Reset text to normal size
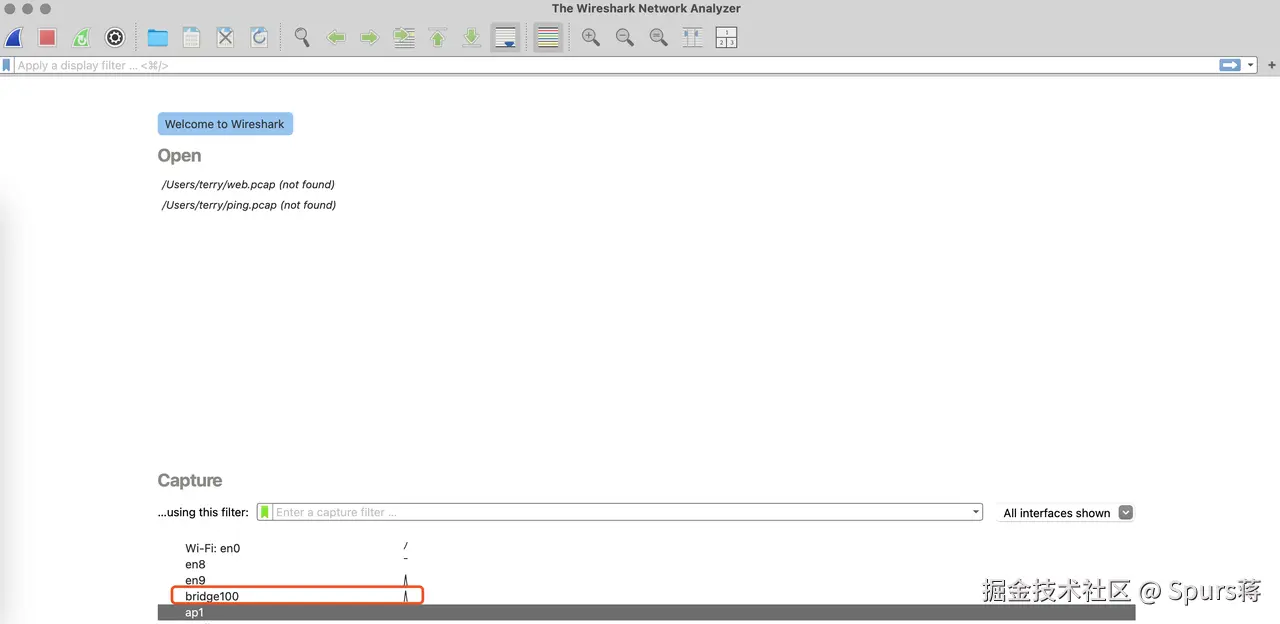The width and height of the screenshot is (1280, 624). point(659,38)
